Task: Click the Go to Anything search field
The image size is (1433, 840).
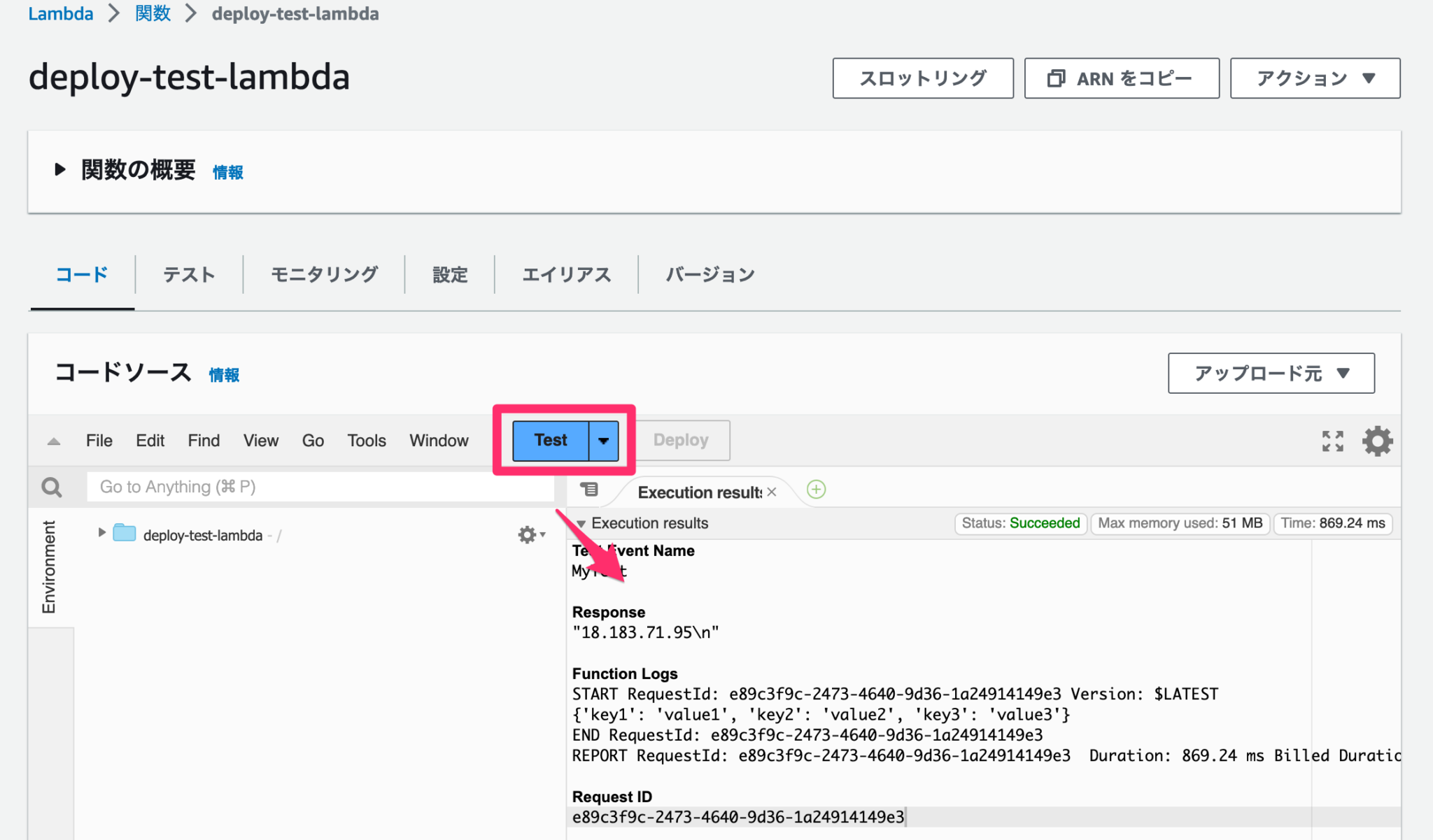Action: (320, 487)
